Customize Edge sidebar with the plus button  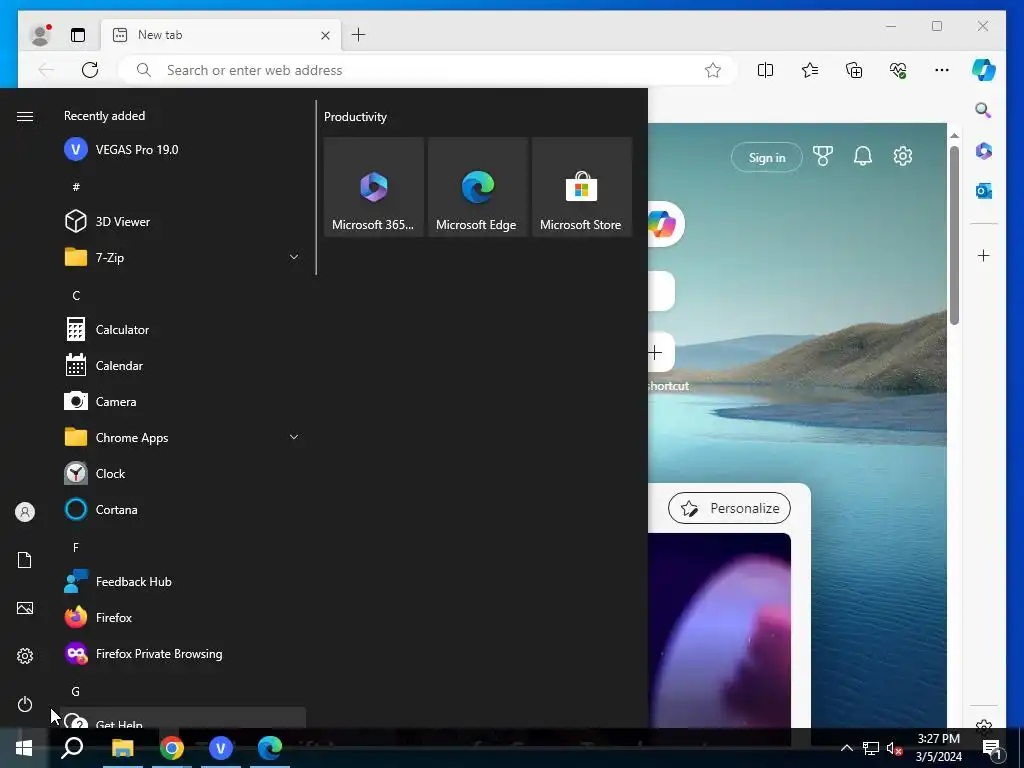(984, 255)
